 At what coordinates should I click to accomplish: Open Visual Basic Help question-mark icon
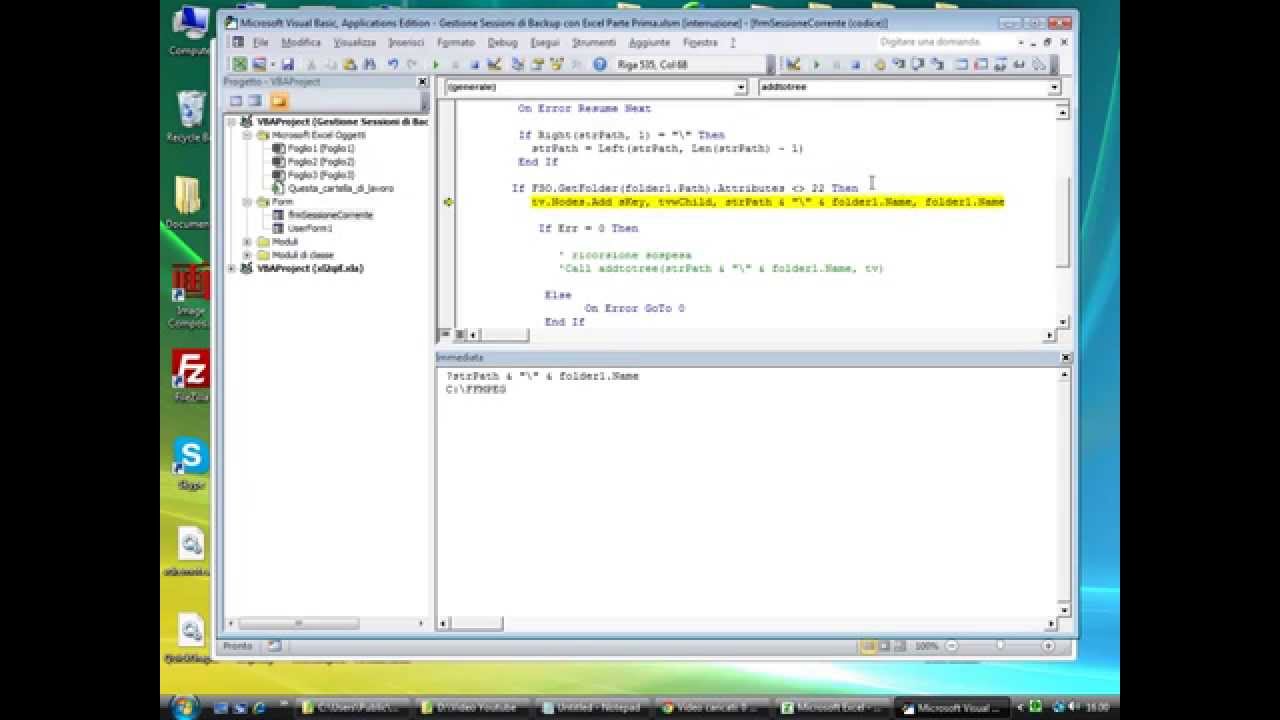[x=600, y=64]
